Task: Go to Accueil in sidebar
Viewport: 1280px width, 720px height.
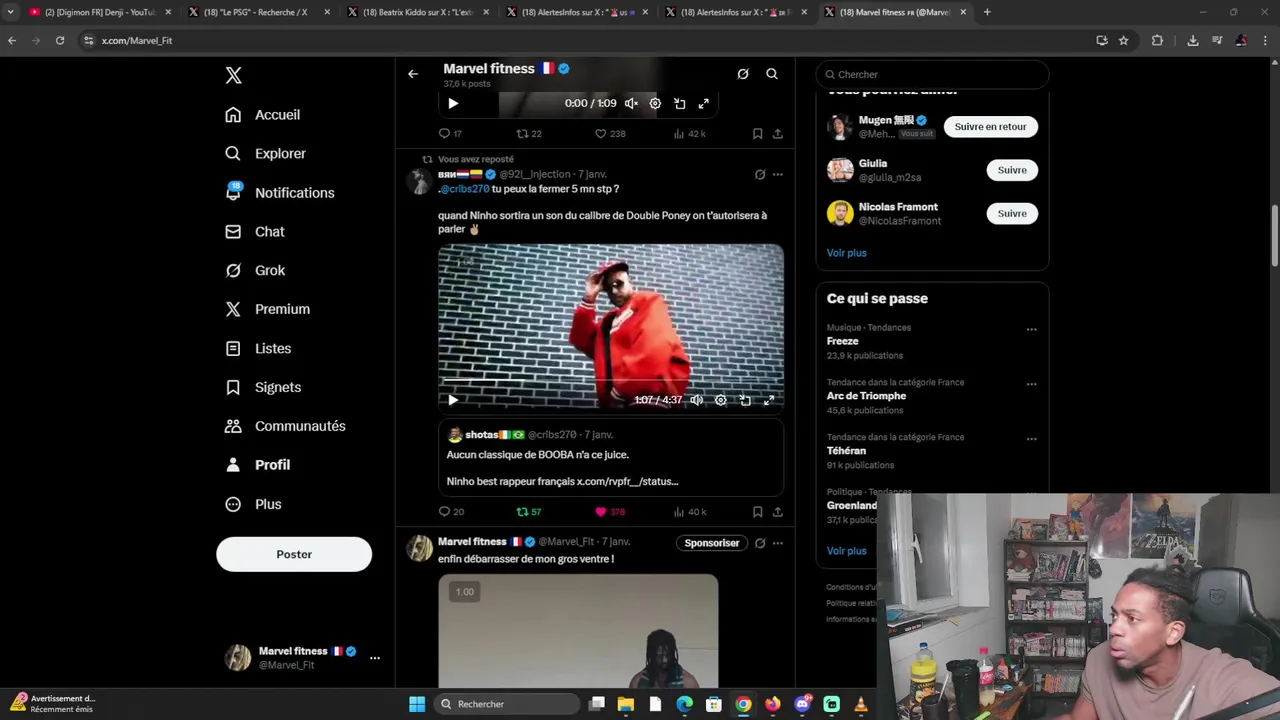Action: pyautogui.click(x=262, y=115)
